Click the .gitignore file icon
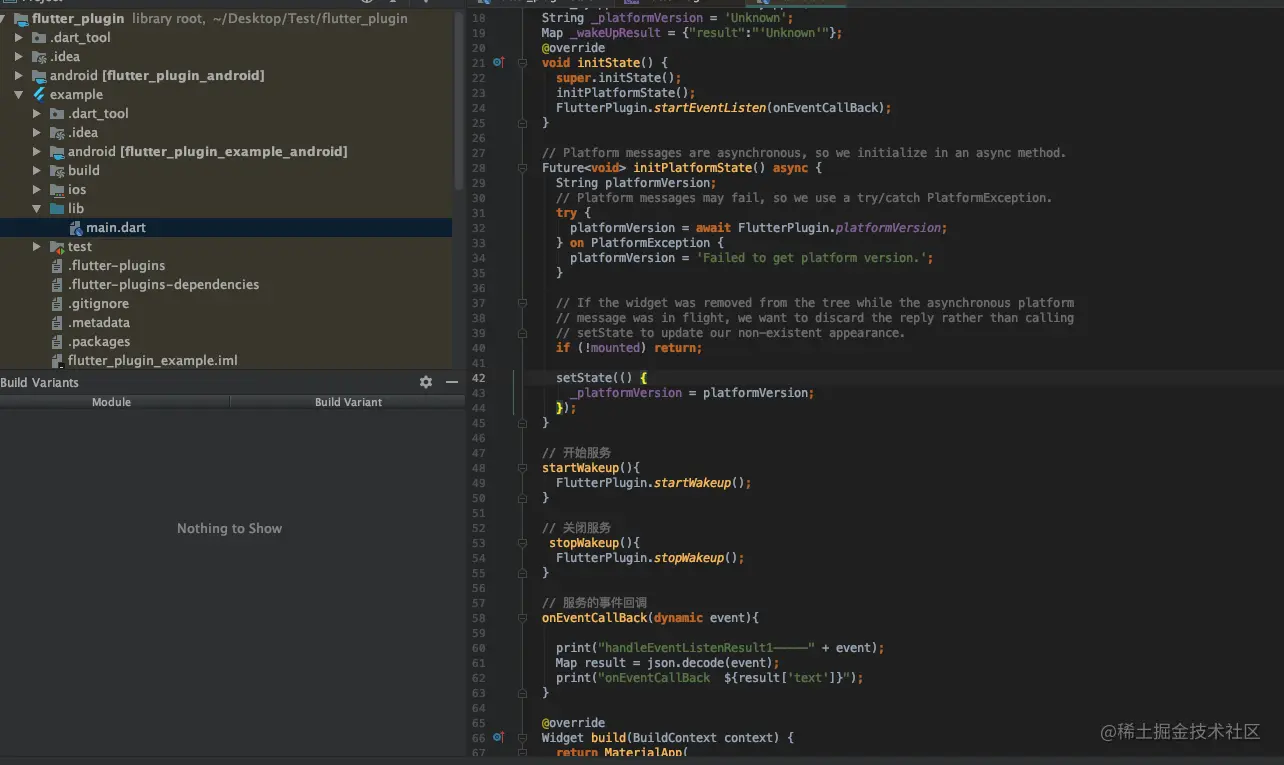The height and width of the screenshot is (765, 1284). tap(58, 303)
